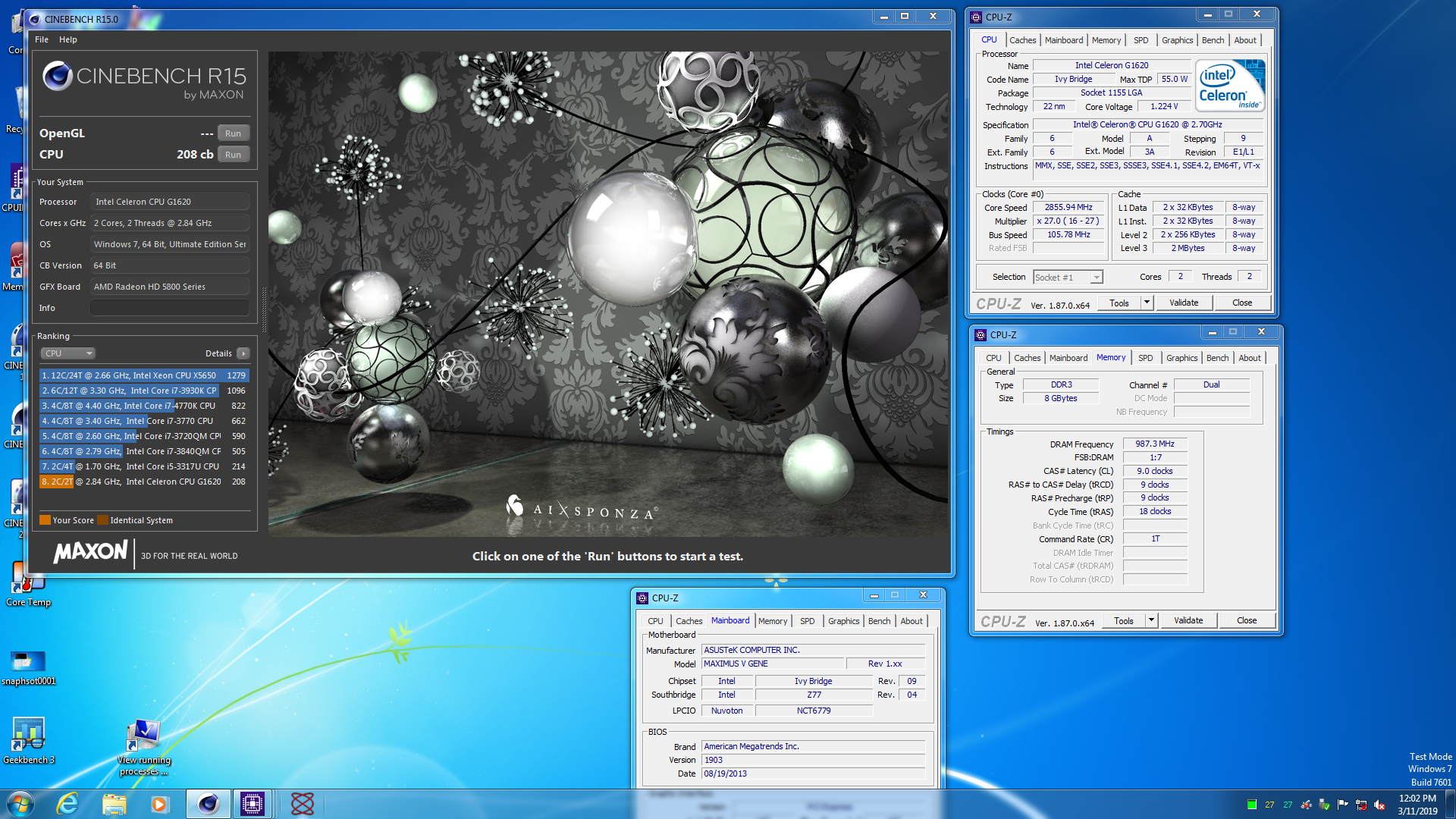Viewport: 1456px width, 819px height.
Task: Click the Processor field Intel Celeron CPU G1620
Action: tap(170, 202)
